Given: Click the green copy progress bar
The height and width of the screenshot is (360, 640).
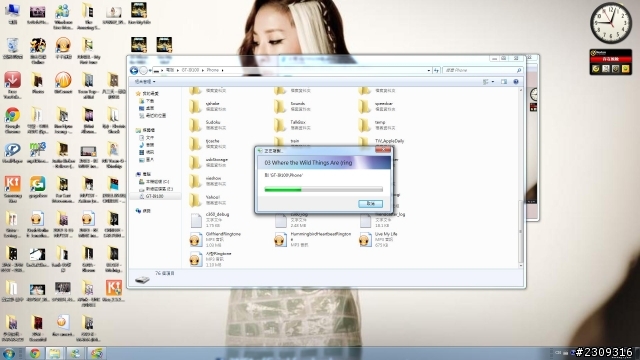Looking at the screenshot, I should pos(324,189).
